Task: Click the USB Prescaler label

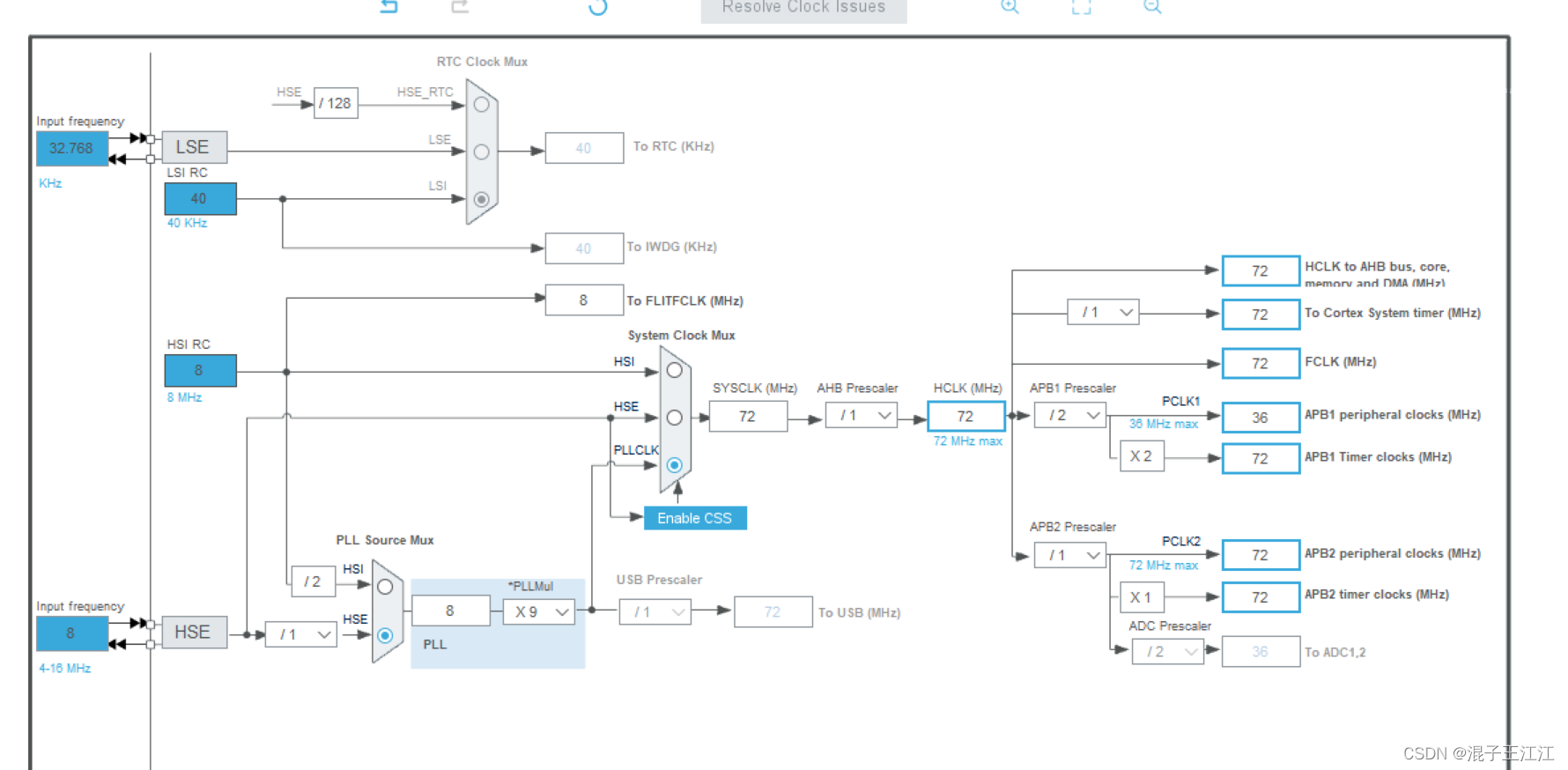Action: click(659, 580)
